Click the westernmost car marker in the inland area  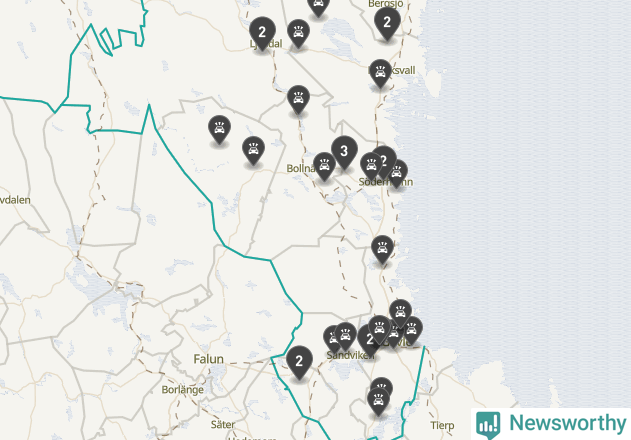tap(219, 130)
